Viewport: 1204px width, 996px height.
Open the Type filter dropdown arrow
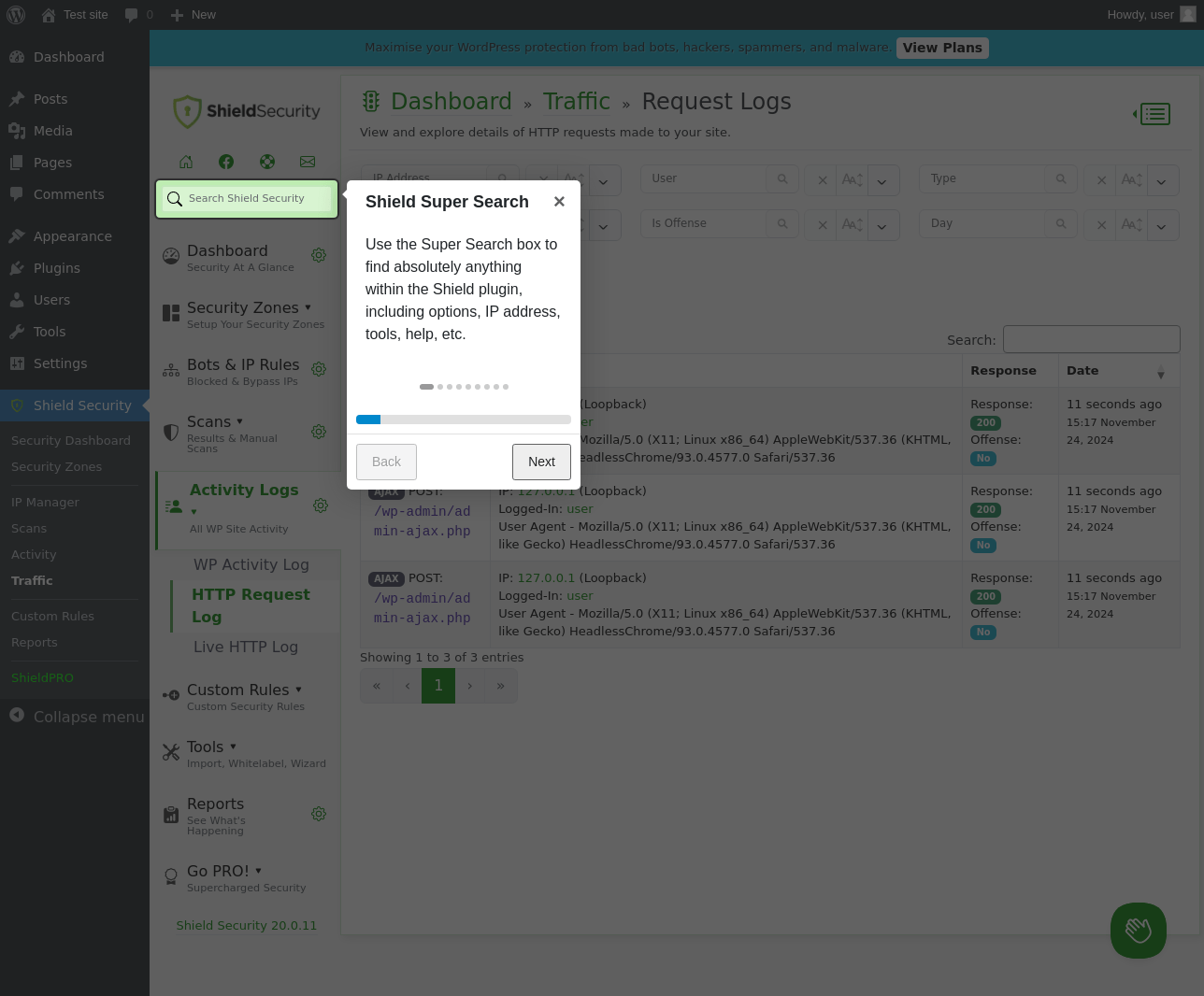(1162, 180)
